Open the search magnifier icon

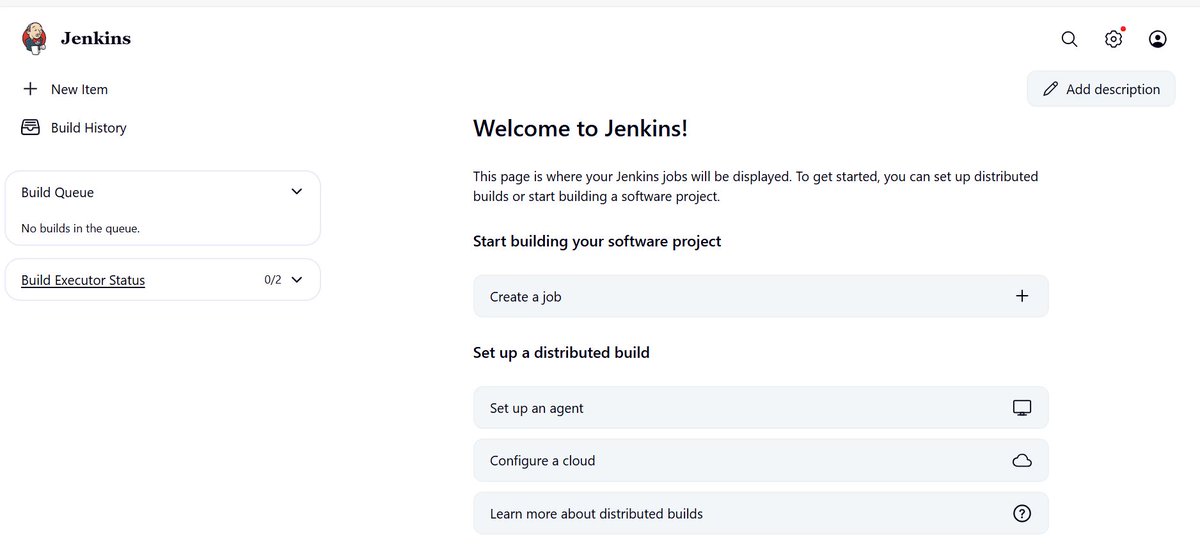pyautogui.click(x=1069, y=39)
